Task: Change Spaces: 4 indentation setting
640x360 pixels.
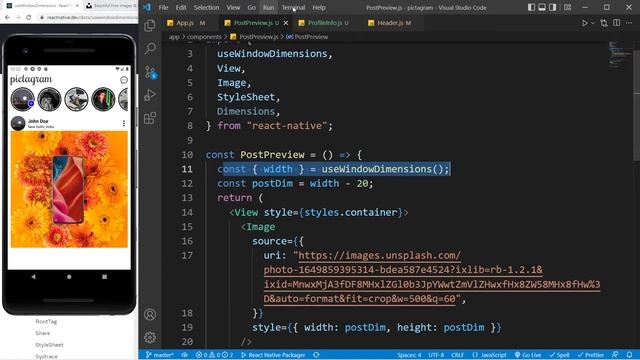Action: pos(409,355)
